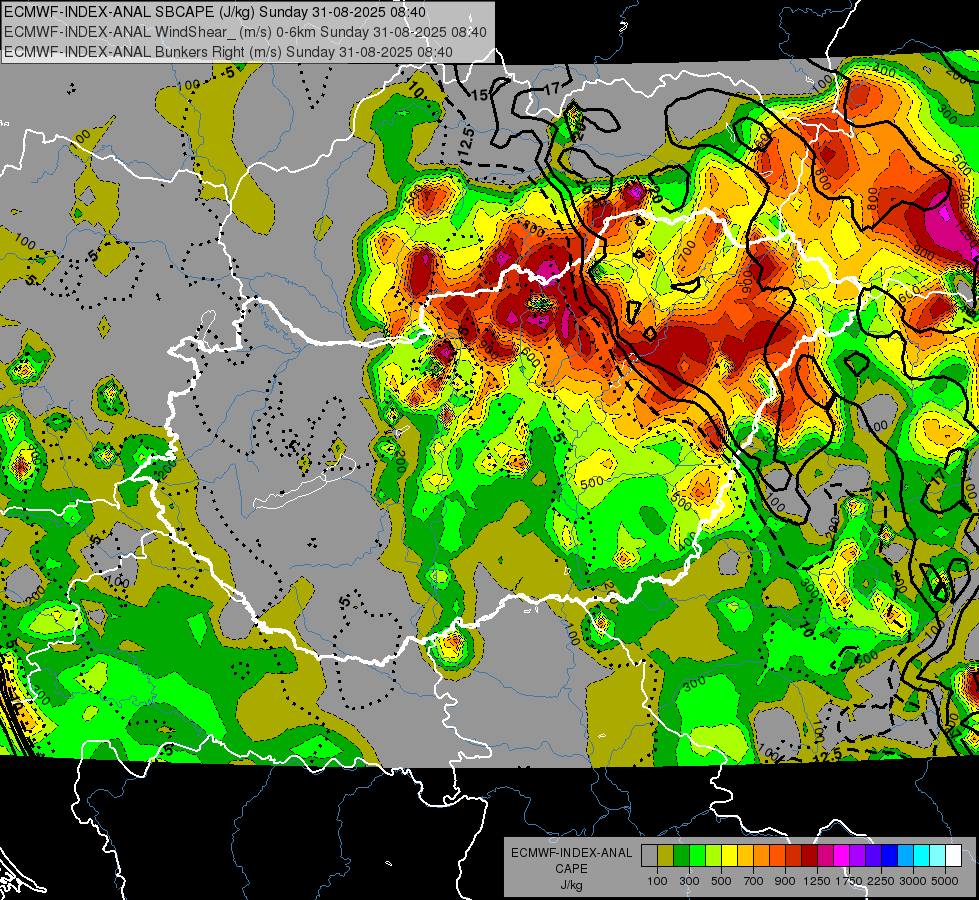Viewport: 979px width, 900px height.
Task: Click the 500 tick label in the legend
Action: click(x=721, y=881)
